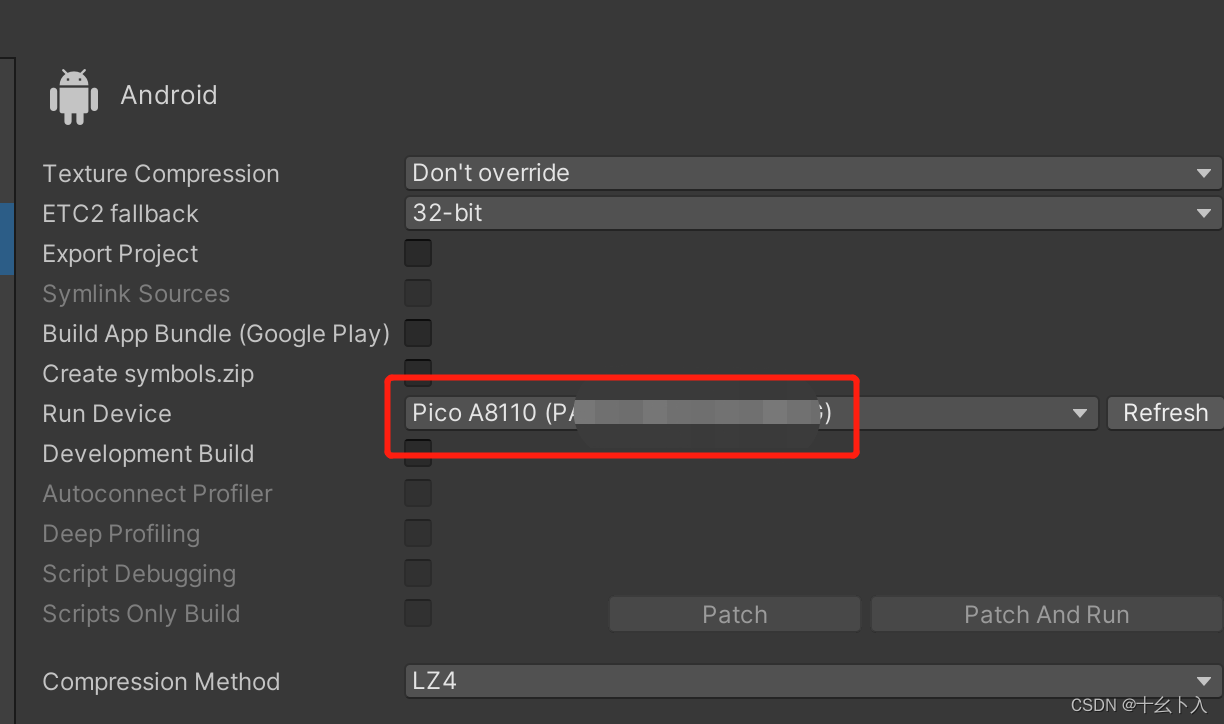The height and width of the screenshot is (724, 1224).
Task: Enable Build App Bundle (Google Play) checkbox
Action: pos(418,333)
